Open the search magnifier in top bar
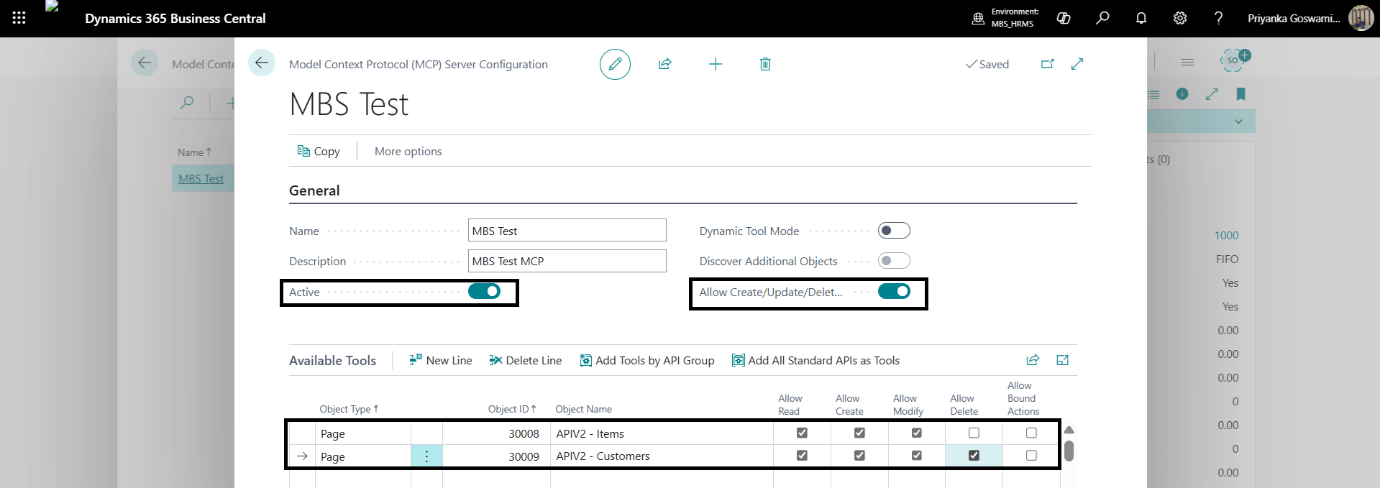 1102,18
